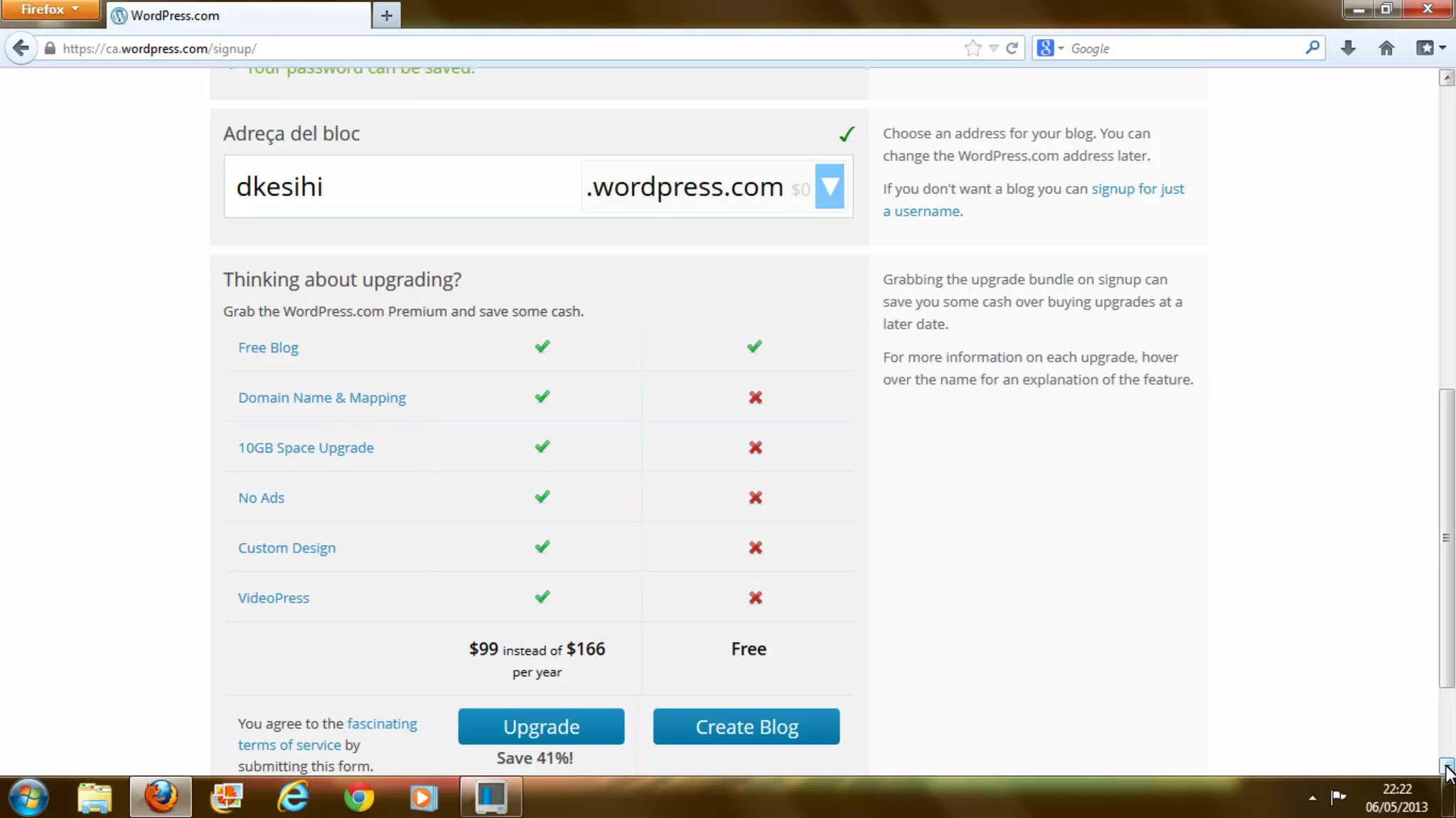
Task: Follow the 'signup for just a username' link
Action: coord(1034,200)
